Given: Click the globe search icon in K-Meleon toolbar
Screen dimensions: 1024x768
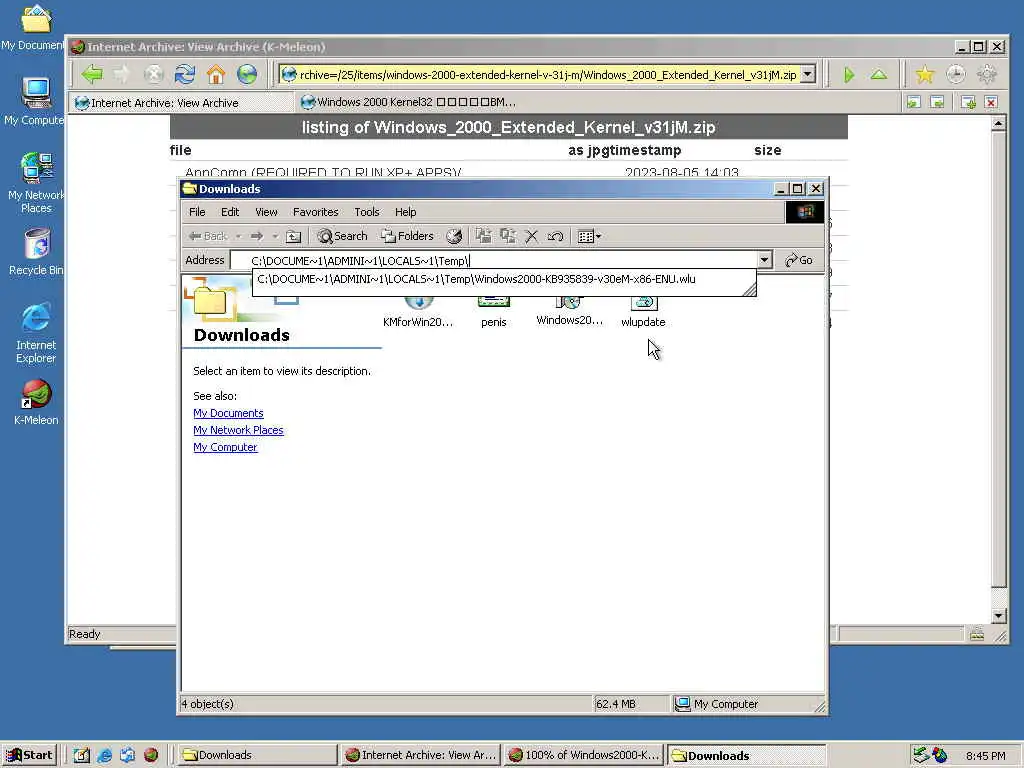Looking at the screenshot, I should [x=247, y=74].
